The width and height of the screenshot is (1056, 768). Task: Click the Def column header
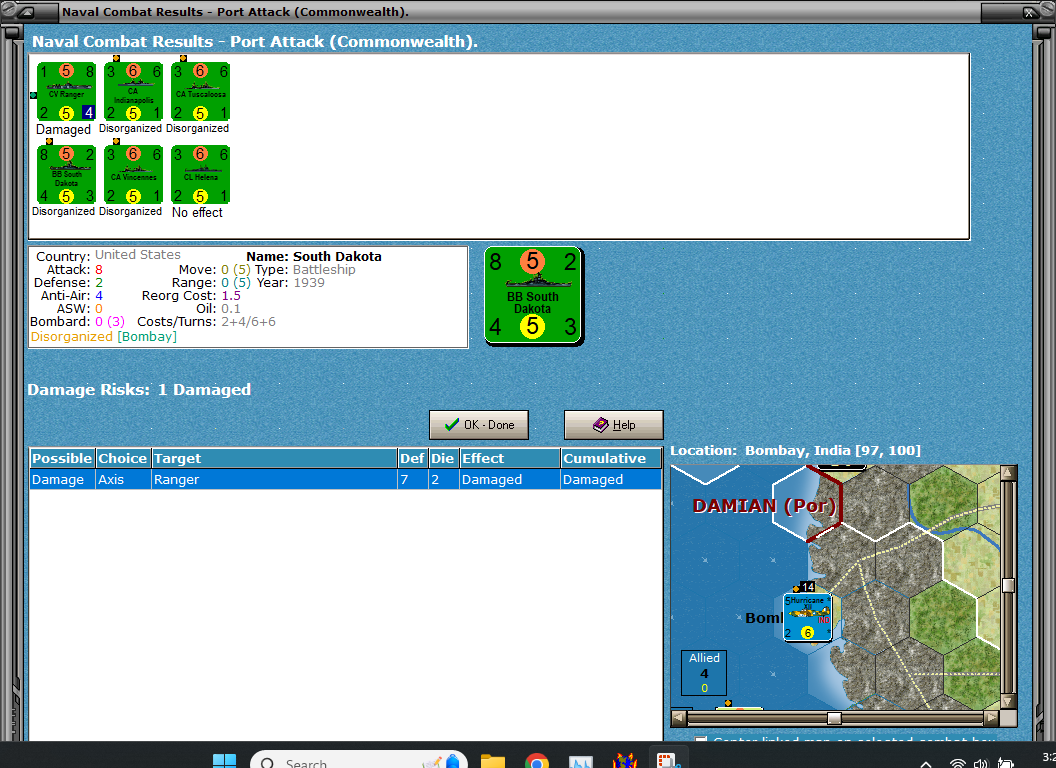412,458
